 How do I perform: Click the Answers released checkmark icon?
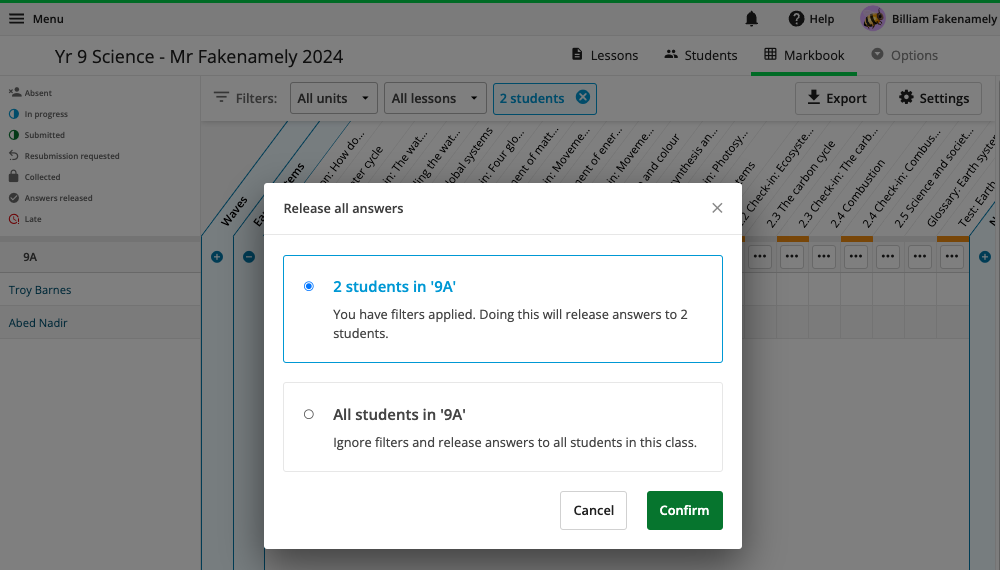(x=14, y=198)
